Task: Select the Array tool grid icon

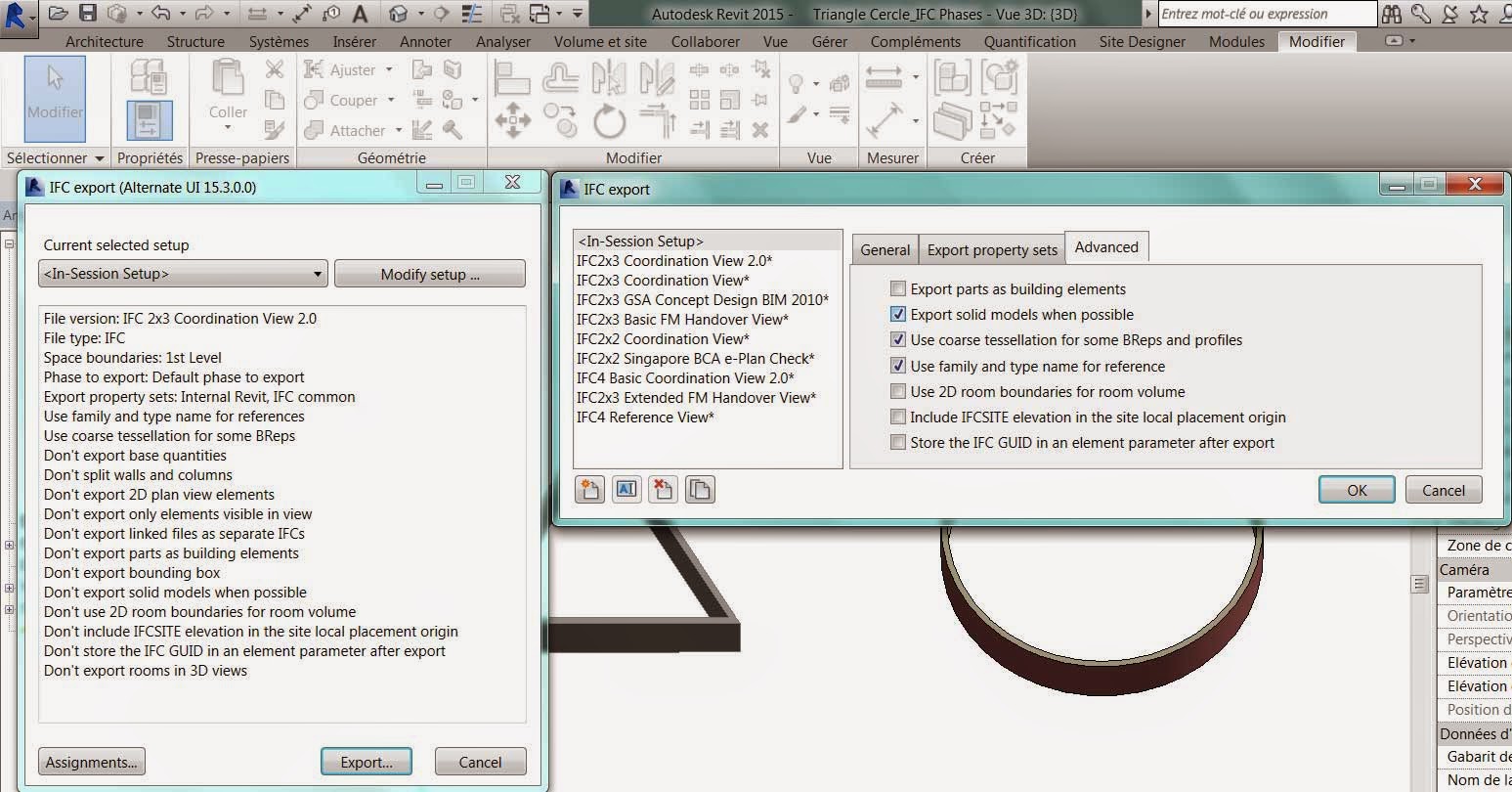Action: point(699,100)
